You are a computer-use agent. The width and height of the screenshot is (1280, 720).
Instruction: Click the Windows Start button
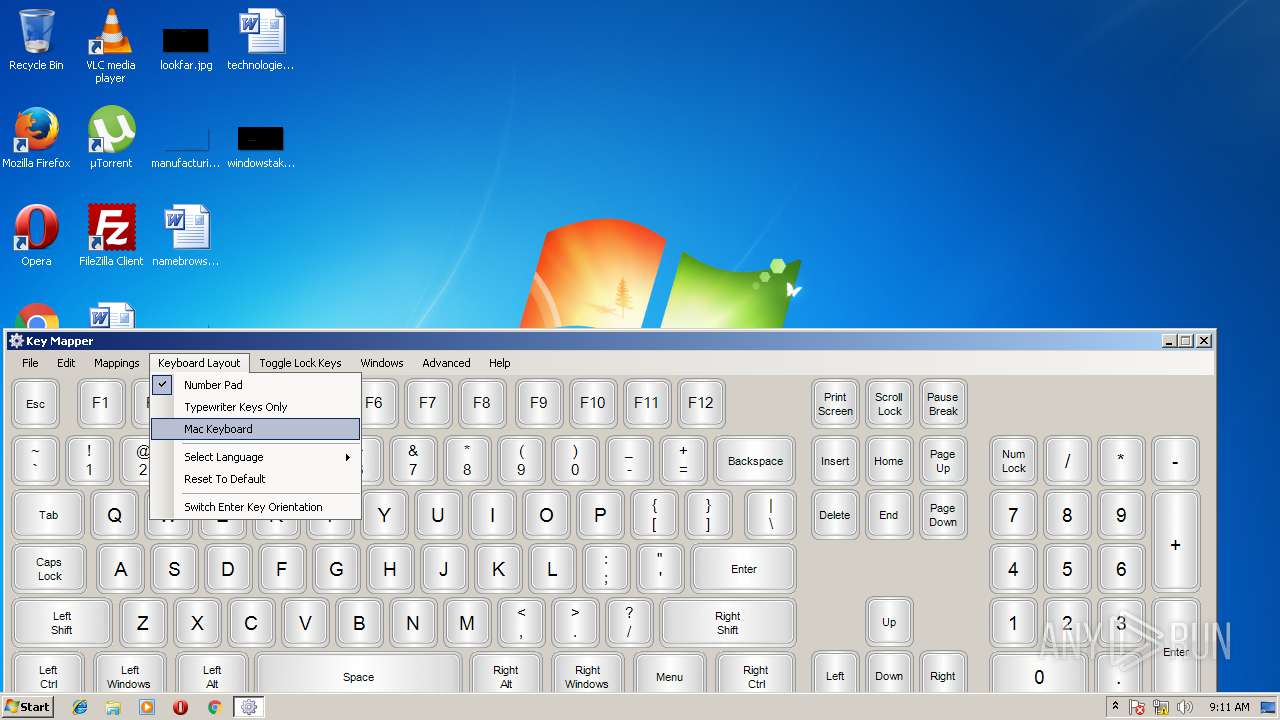click(27, 707)
